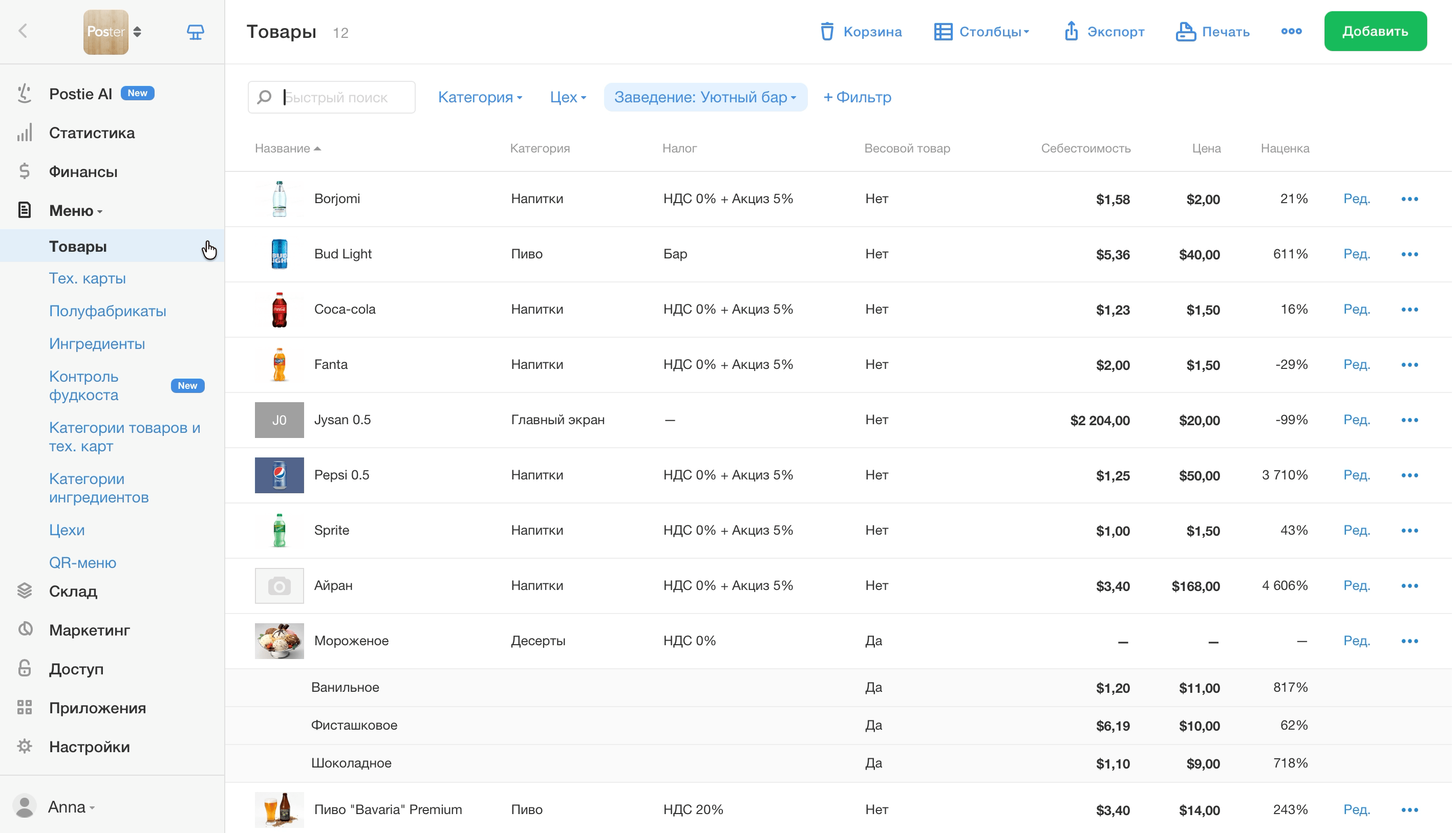This screenshot has height=833, width=1456.
Task: Open the POS terminal icon next to Poster logo
Action: (x=196, y=32)
